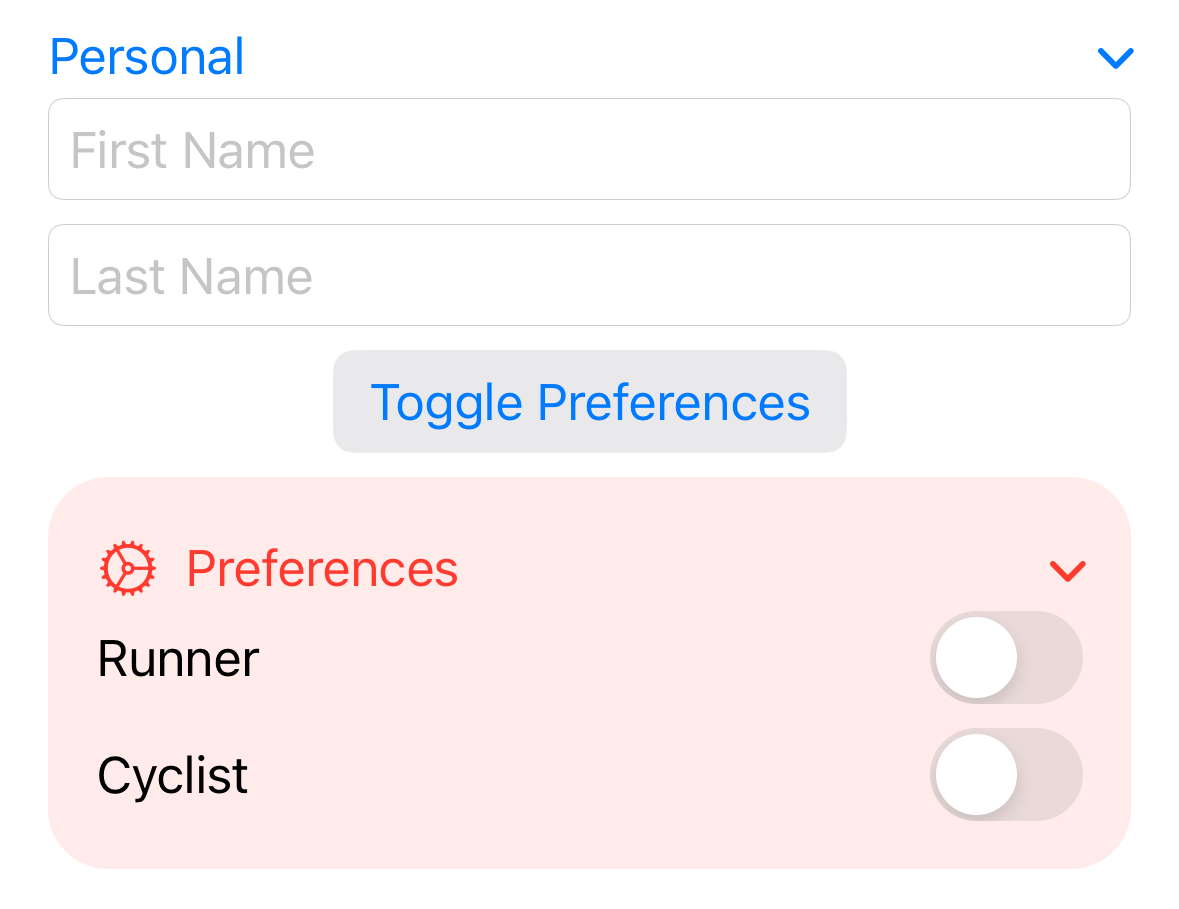Click the blue Personal section title
This screenshot has width=1179, height=909.
tap(147, 57)
